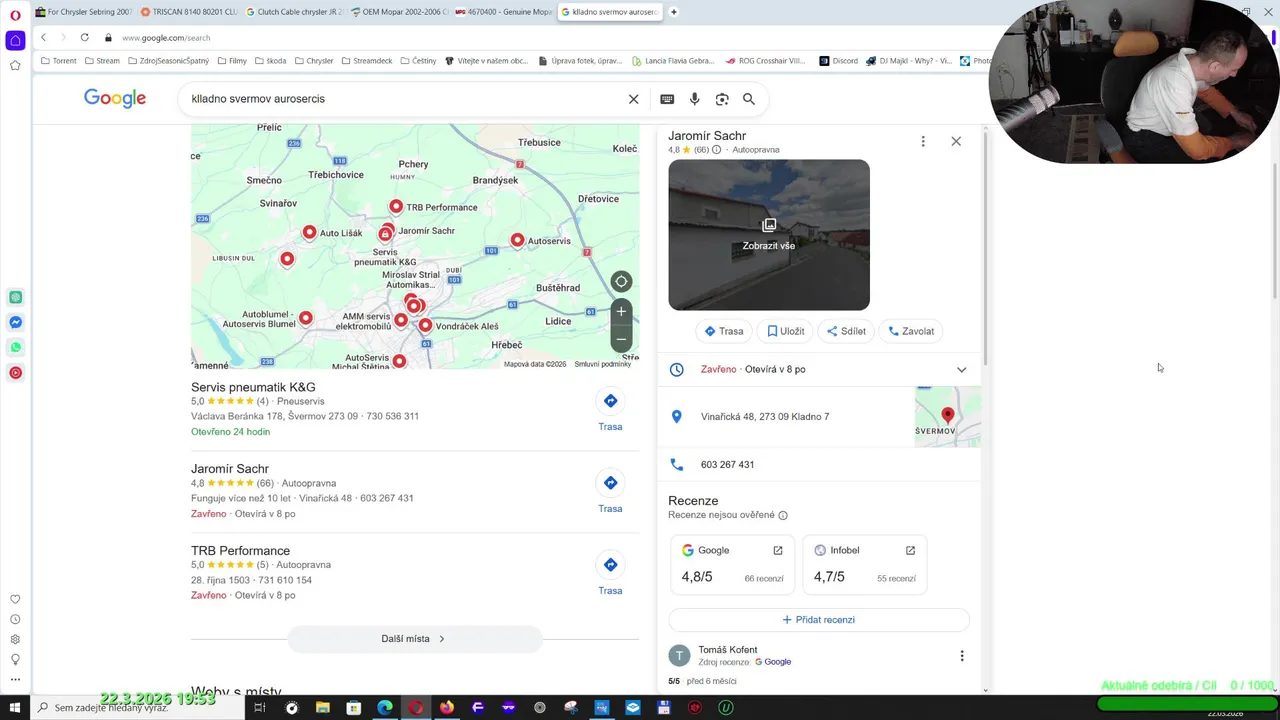Open Microsoft Edge from the taskbar
The height and width of the screenshot is (720, 1280).
click(x=385, y=707)
